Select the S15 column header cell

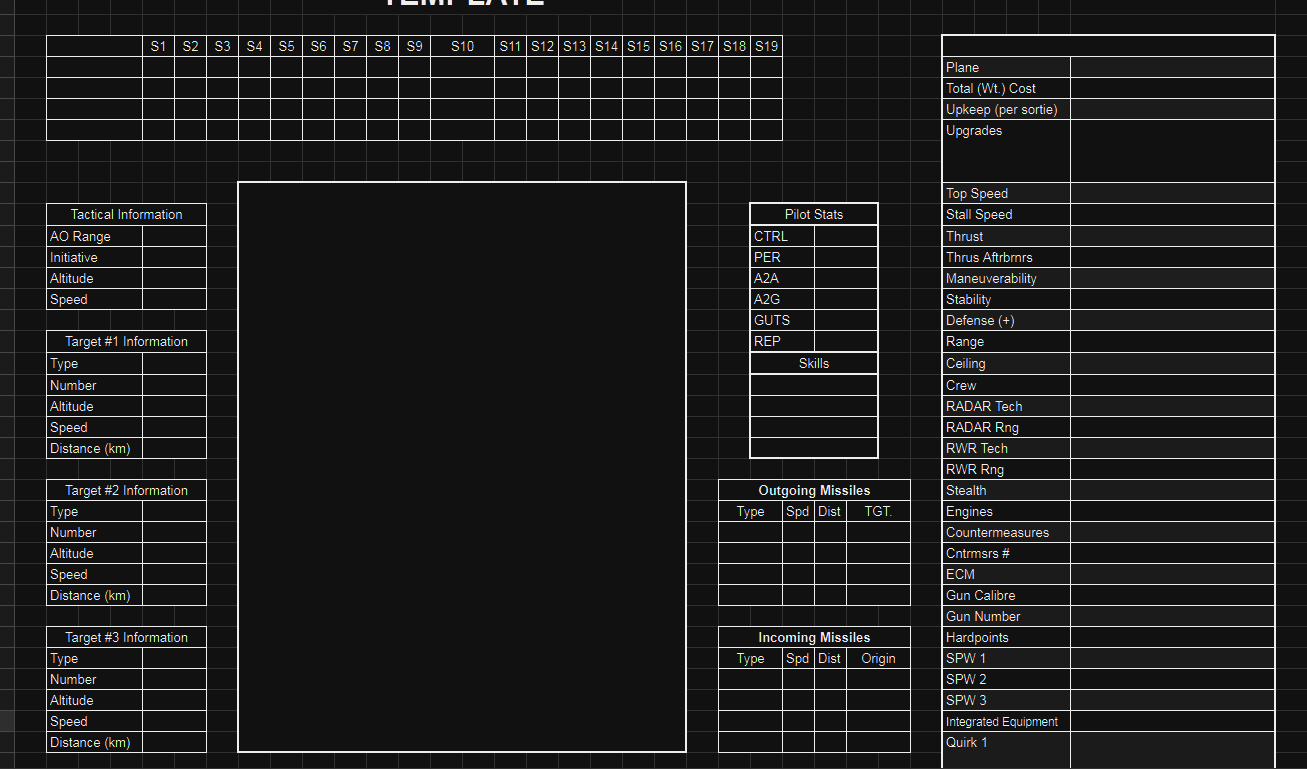pos(638,46)
